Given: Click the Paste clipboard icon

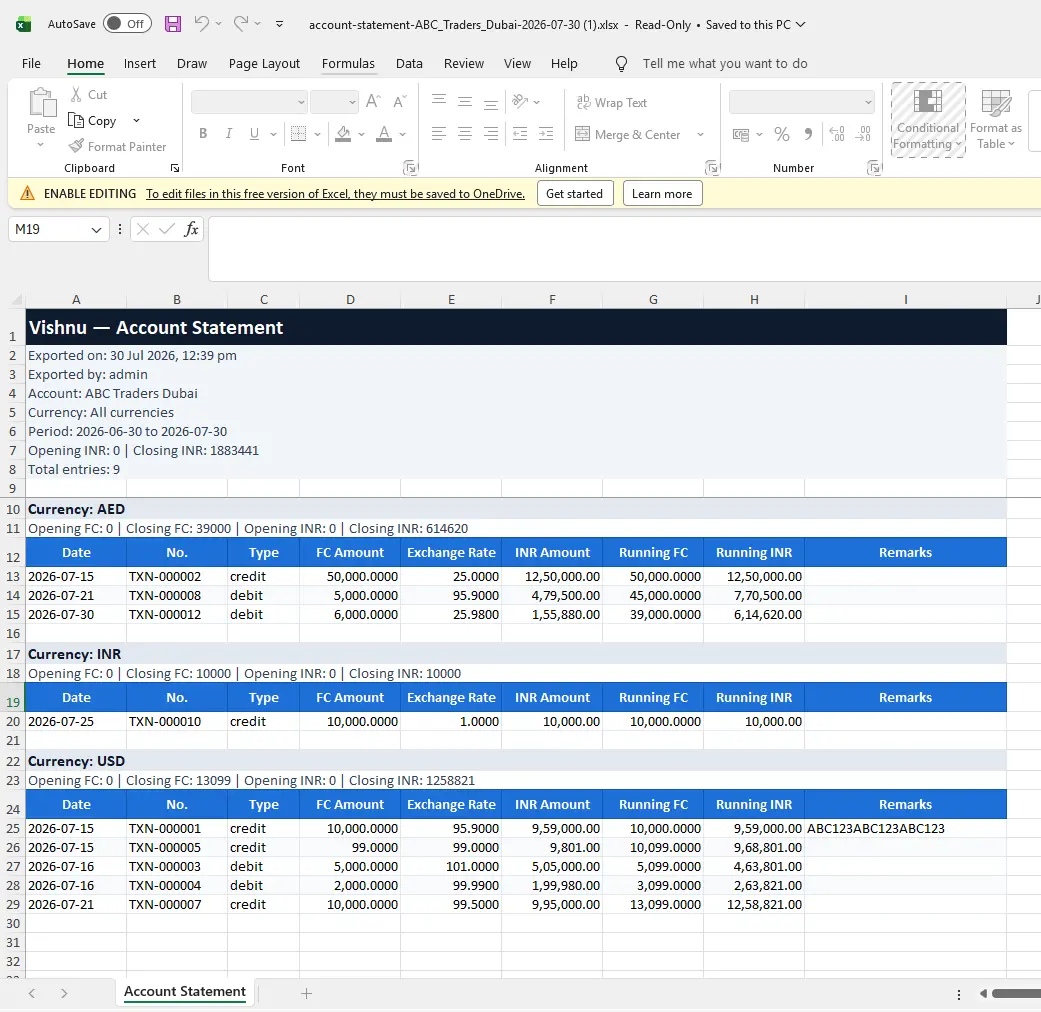Looking at the screenshot, I should pyautogui.click(x=42, y=103).
